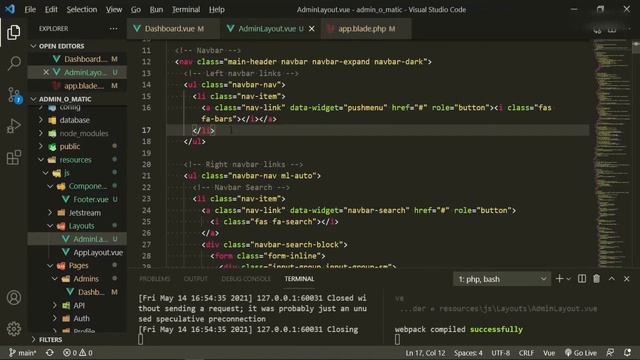
Task: Switch to Output panel tab
Action: 196,279
